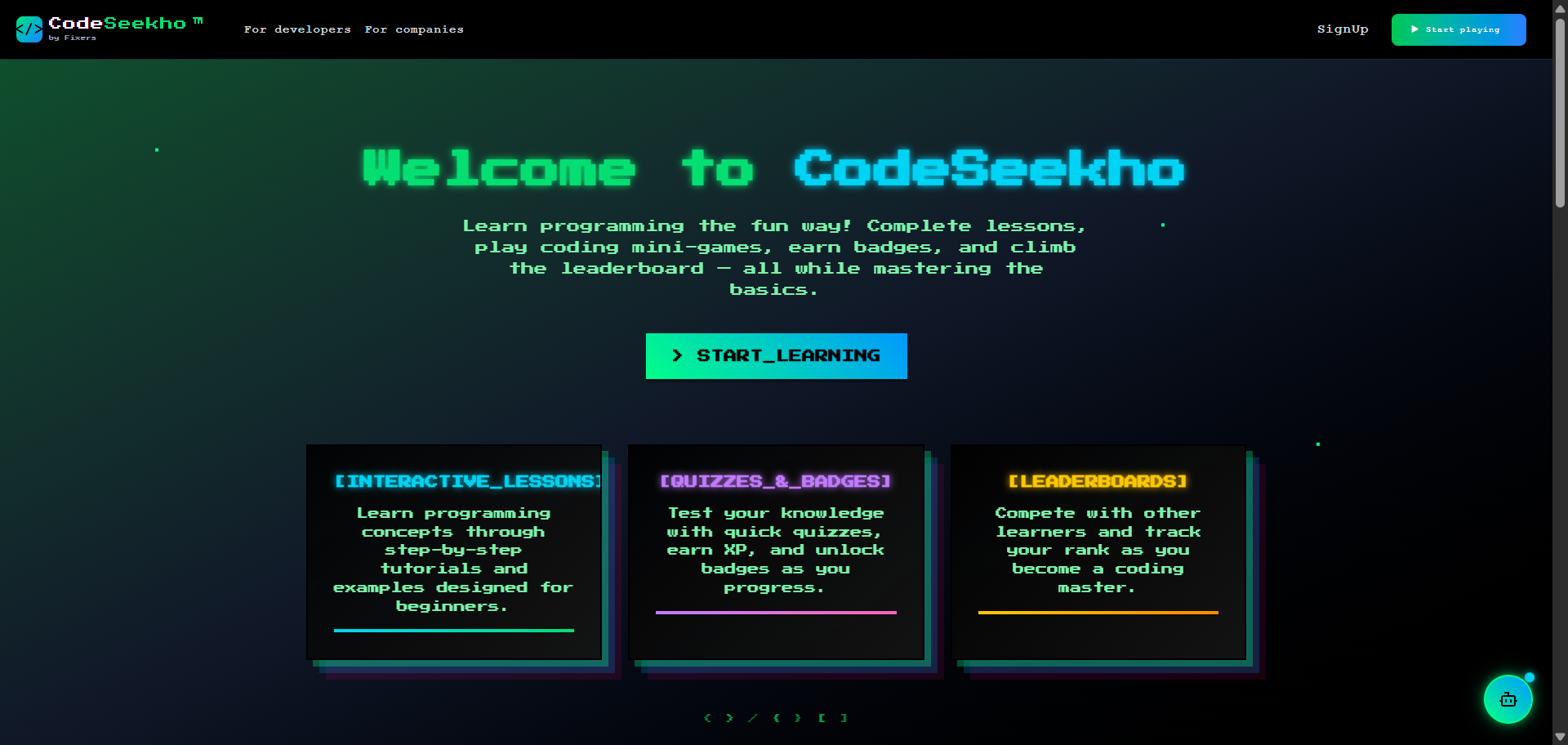Click the CodeSeekho code-bracket logo icon

[29, 29]
